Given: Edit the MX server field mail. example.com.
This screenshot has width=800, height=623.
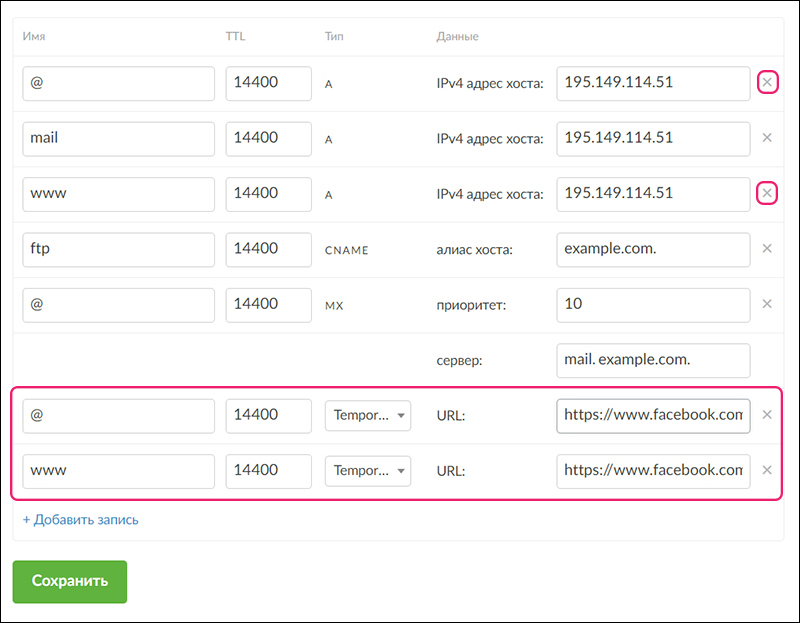Looking at the screenshot, I should click(x=652, y=360).
